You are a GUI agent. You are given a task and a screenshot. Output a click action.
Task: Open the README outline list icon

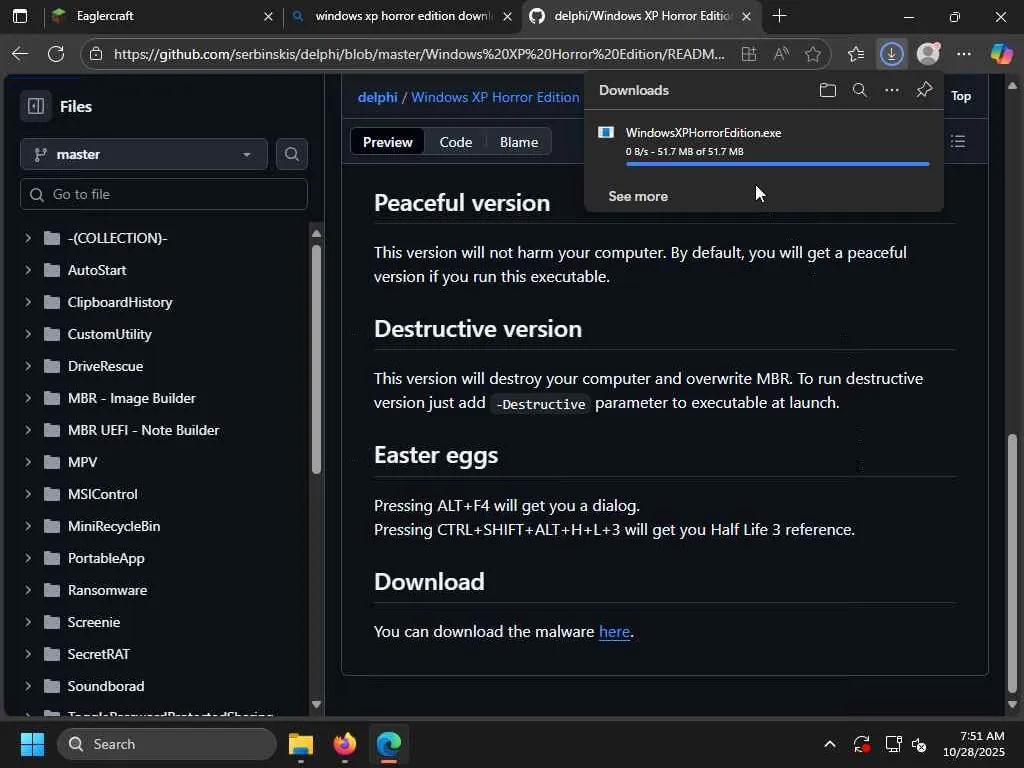click(958, 141)
